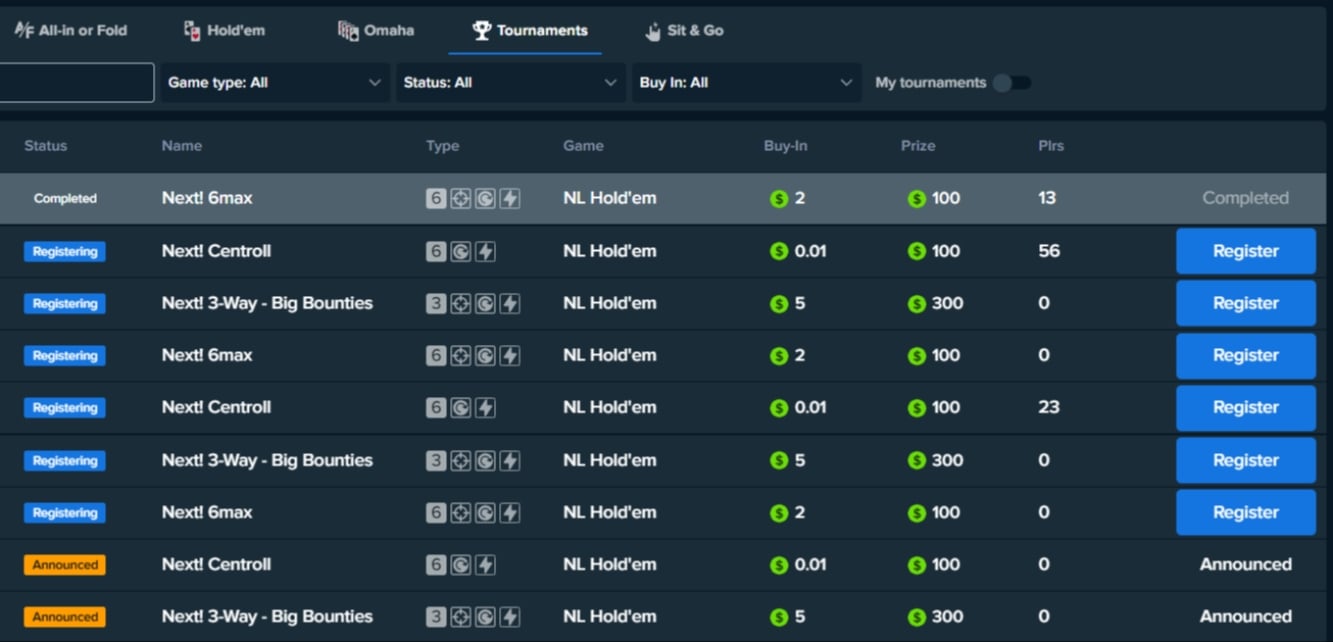Click the player count 13

(1047, 198)
